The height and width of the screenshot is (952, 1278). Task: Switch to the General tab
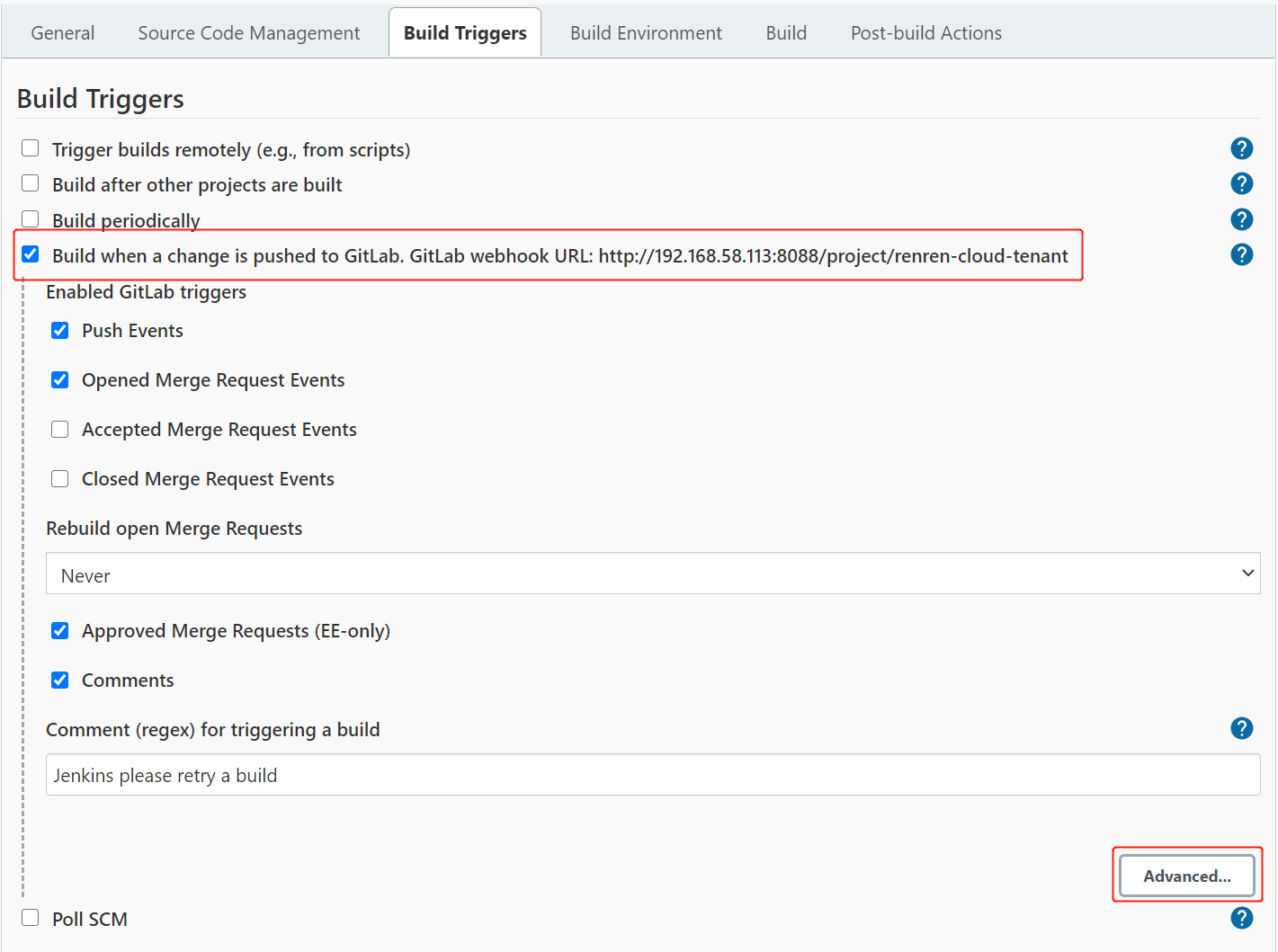[x=62, y=32]
